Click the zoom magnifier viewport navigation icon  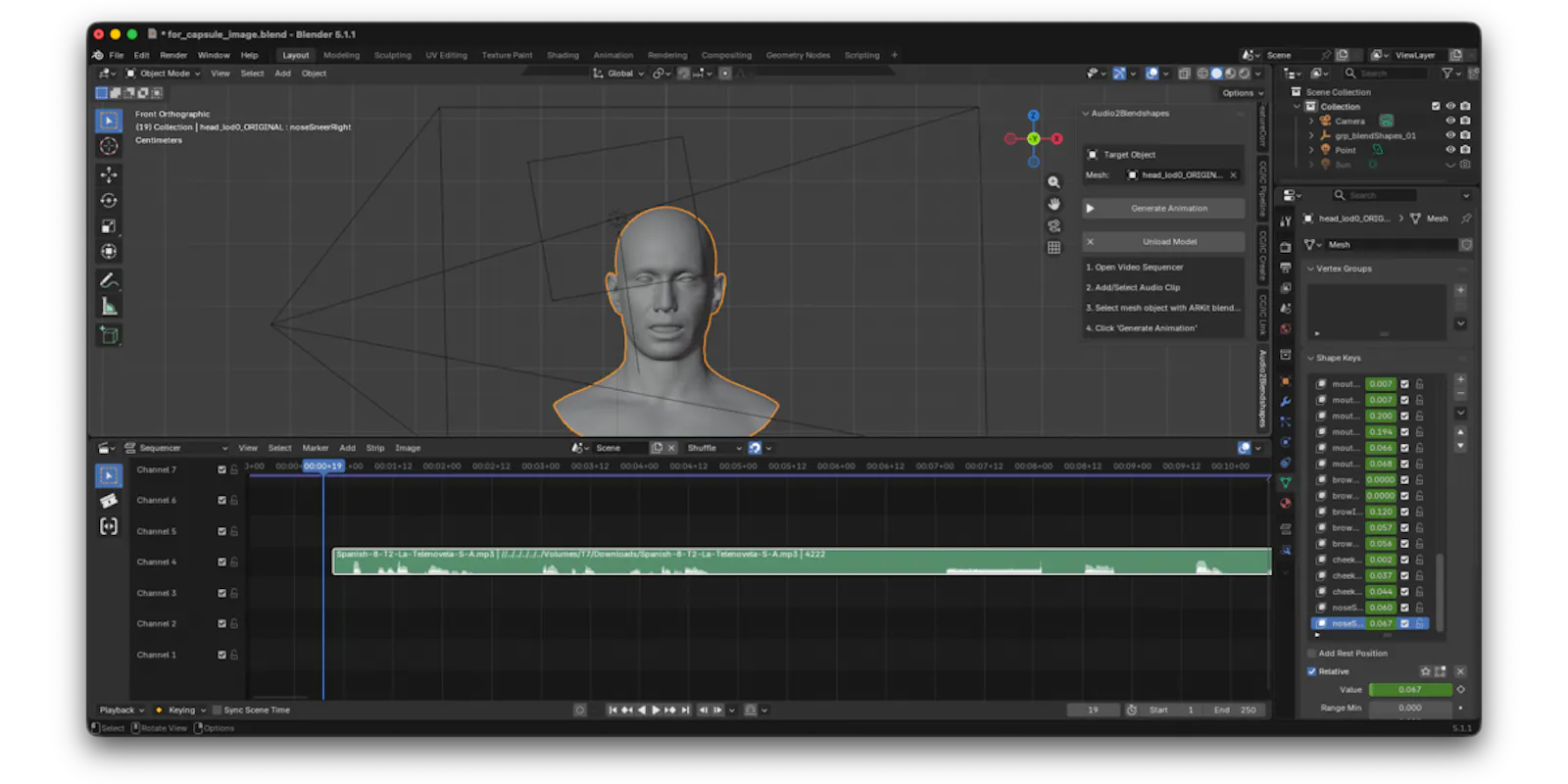click(1053, 182)
